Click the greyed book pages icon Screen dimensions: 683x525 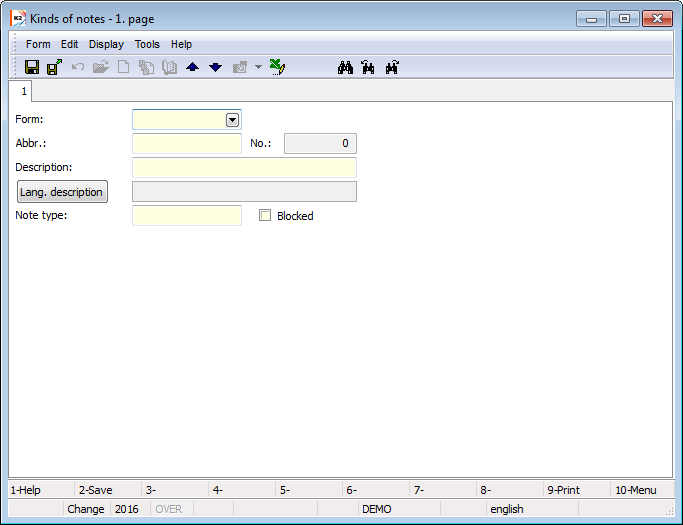pos(169,67)
